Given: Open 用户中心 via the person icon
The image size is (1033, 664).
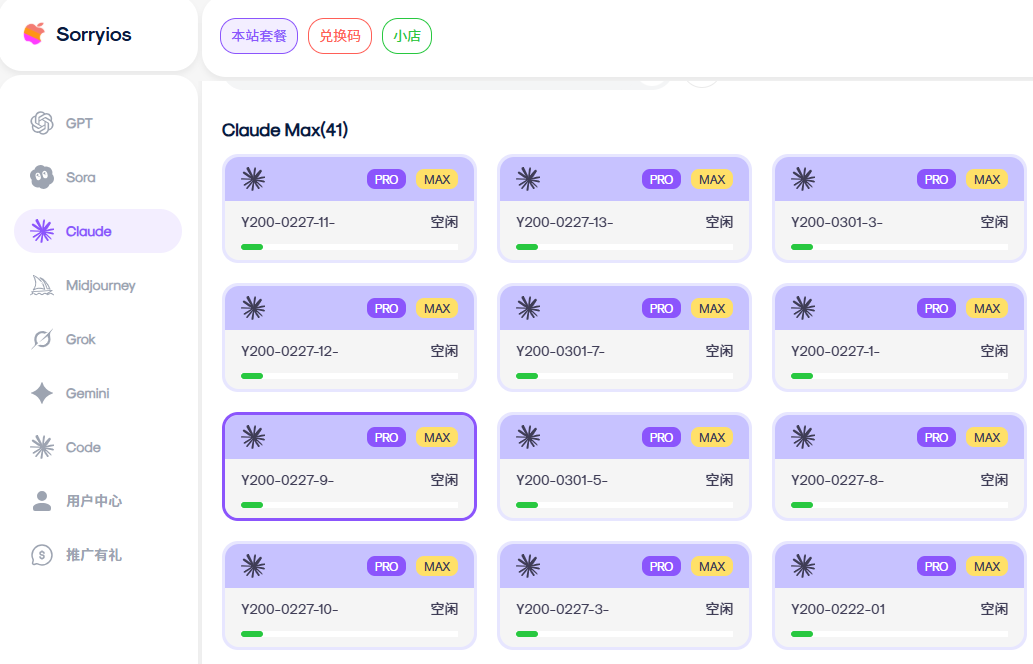Looking at the screenshot, I should click(42, 501).
